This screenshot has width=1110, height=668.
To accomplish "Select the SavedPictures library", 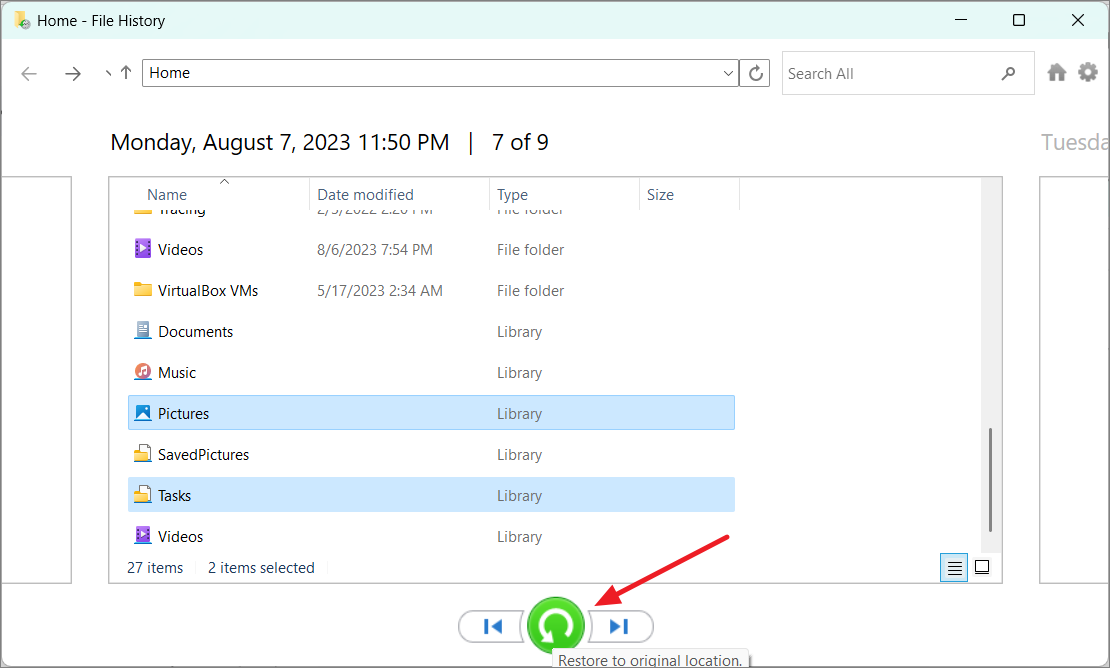I will 431,455.
